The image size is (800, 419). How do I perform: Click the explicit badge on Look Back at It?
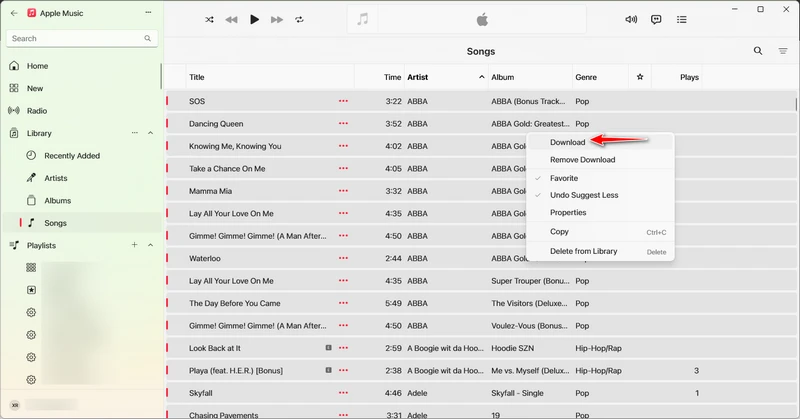click(329, 348)
